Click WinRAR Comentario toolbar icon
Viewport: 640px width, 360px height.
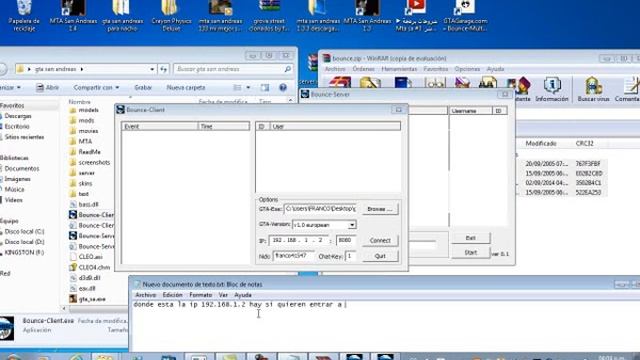(x=629, y=89)
